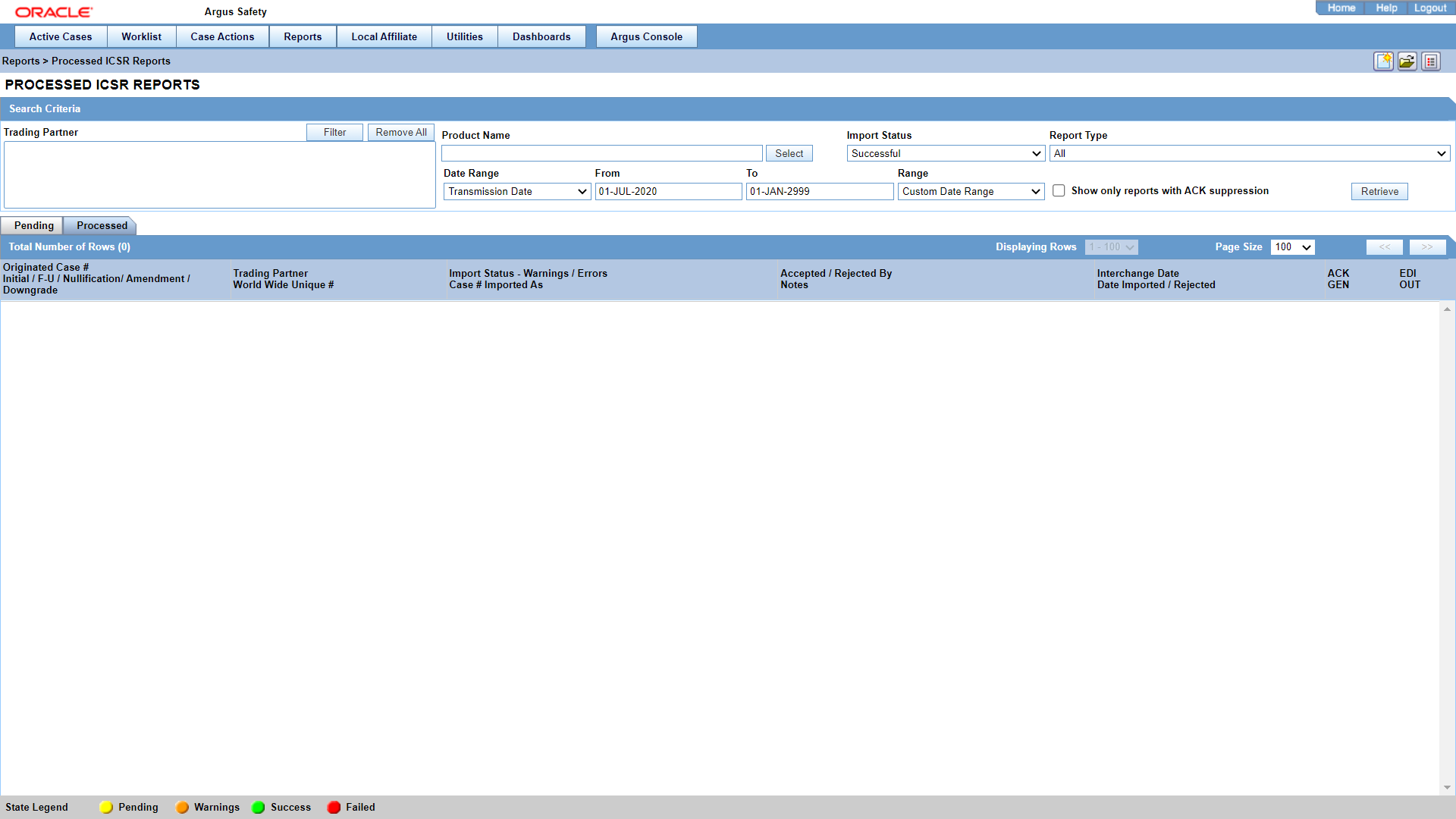
Task: Click the ACK GEN column header
Action: point(1338,279)
